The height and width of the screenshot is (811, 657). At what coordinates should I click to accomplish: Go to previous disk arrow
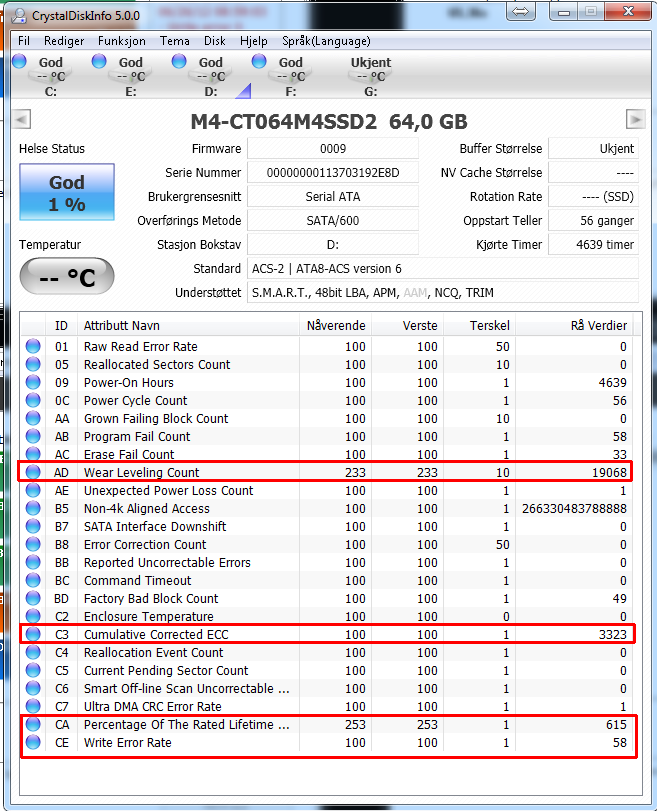click(x=21, y=119)
